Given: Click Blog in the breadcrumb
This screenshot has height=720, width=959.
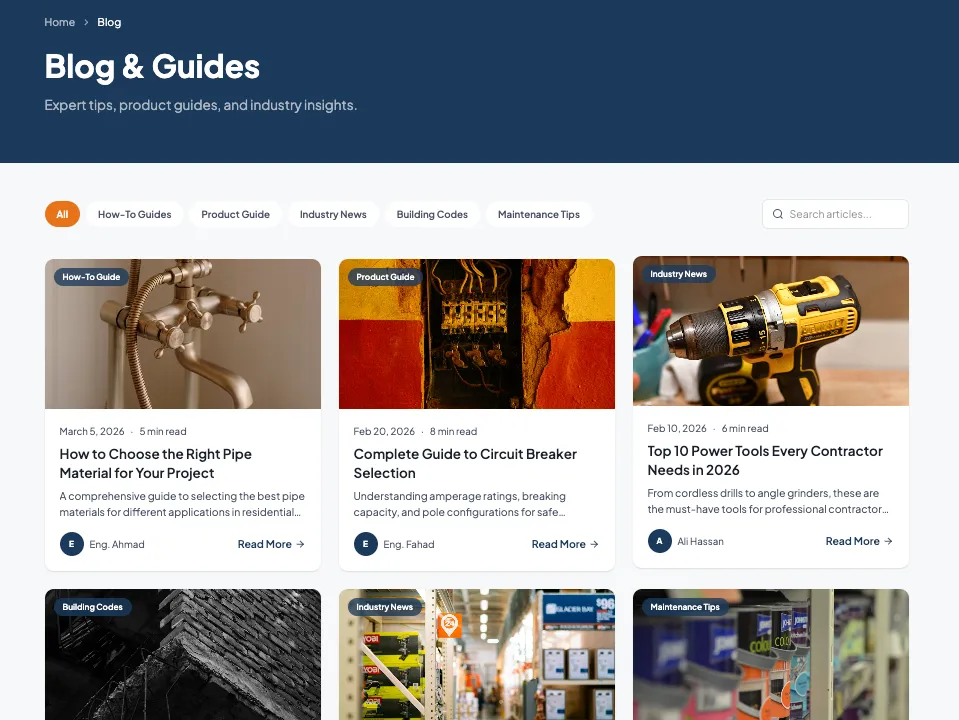Looking at the screenshot, I should [x=109, y=22].
